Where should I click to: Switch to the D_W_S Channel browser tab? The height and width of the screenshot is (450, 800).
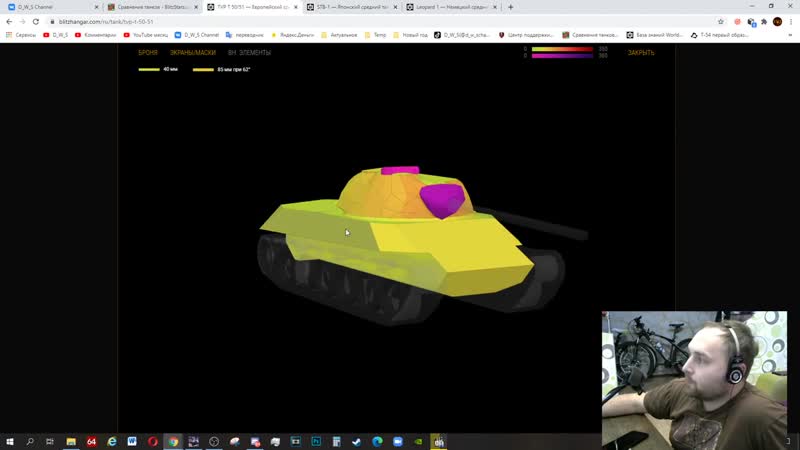[51, 7]
